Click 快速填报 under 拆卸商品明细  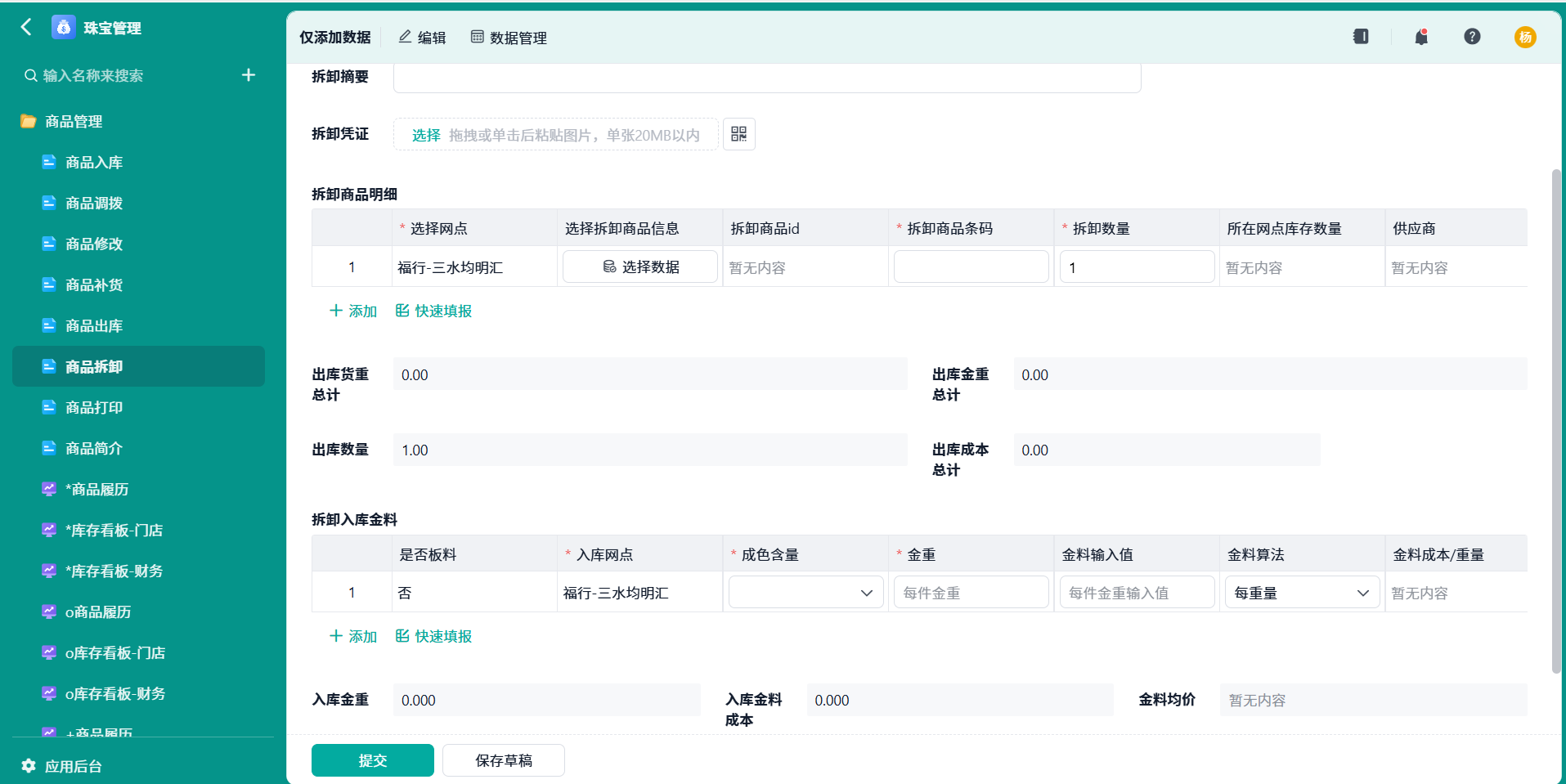433,311
